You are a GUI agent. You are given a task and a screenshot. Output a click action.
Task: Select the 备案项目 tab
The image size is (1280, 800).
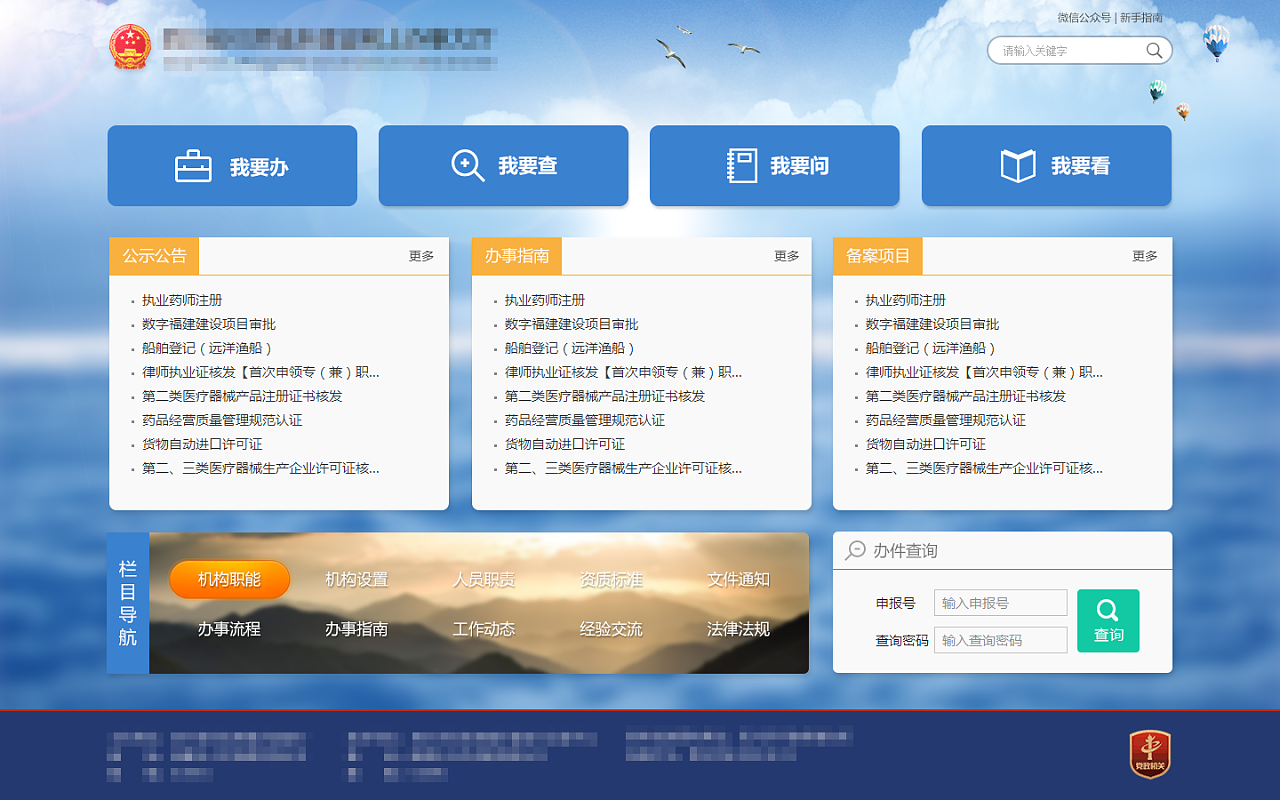pyautogui.click(x=878, y=256)
